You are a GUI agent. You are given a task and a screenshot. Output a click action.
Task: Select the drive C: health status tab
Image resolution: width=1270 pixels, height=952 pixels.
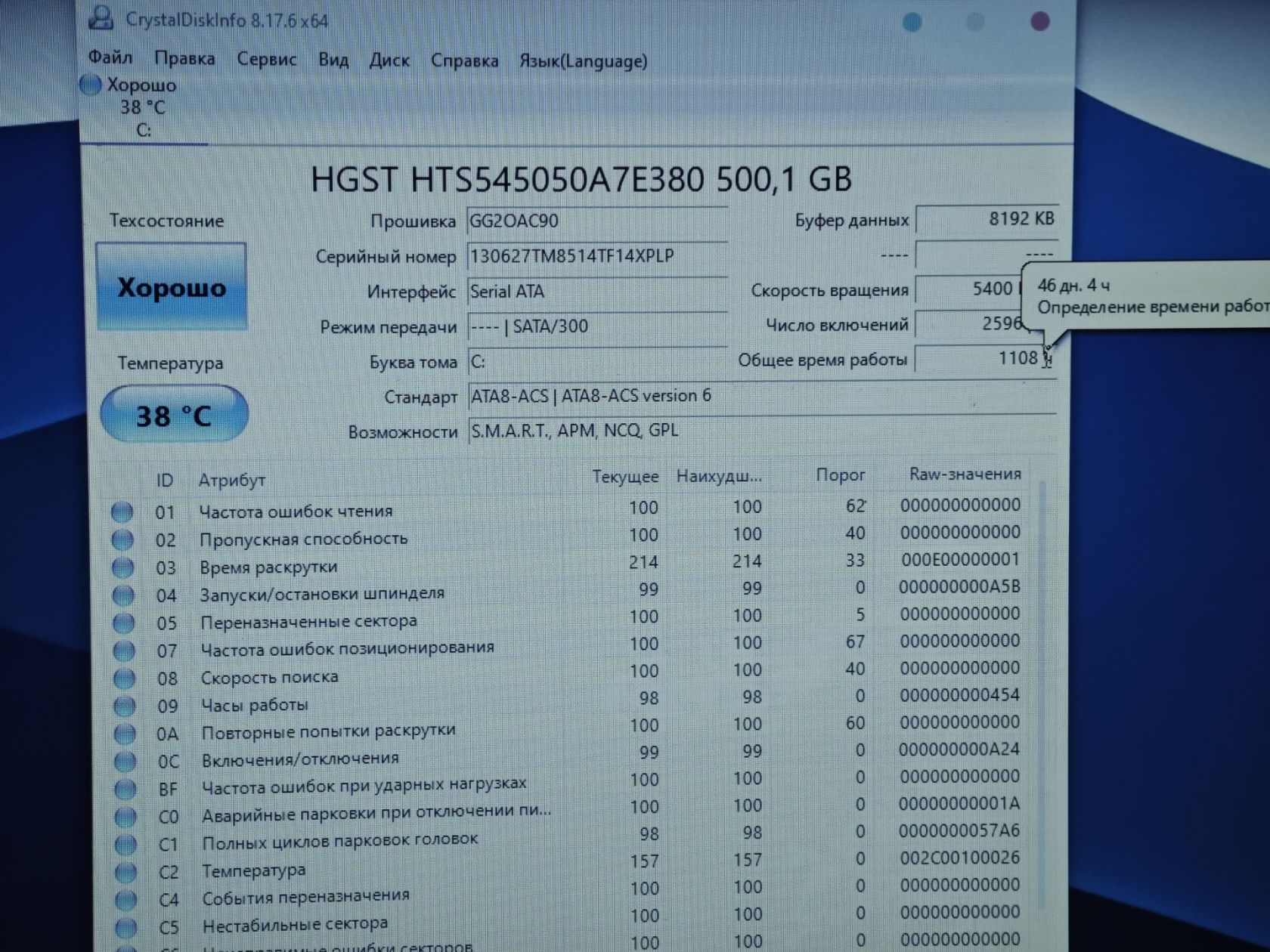[142, 108]
